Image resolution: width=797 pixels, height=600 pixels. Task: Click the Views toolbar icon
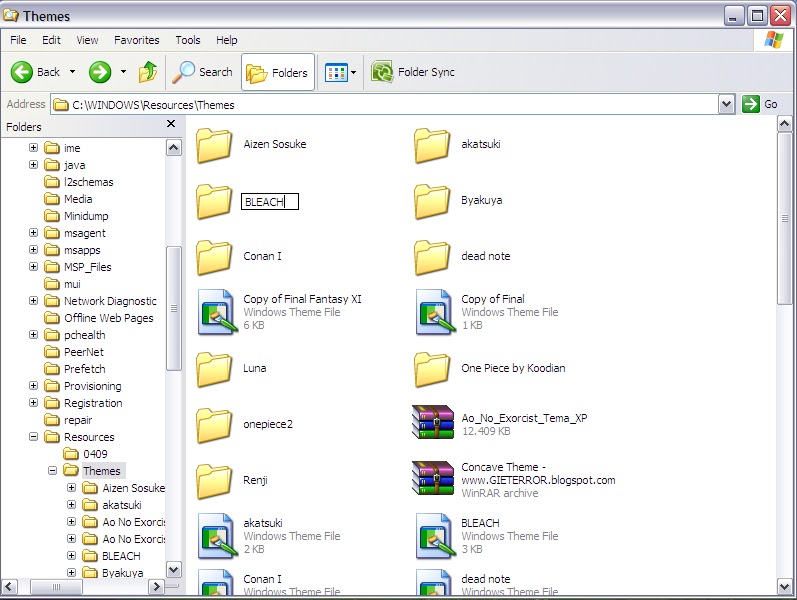point(336,73)
